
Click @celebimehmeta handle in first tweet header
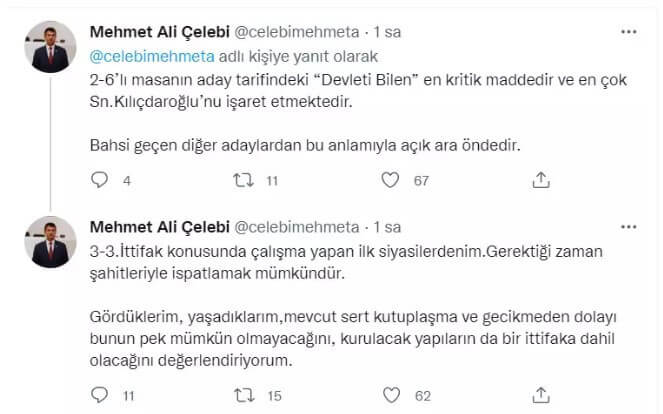(298, 33)
